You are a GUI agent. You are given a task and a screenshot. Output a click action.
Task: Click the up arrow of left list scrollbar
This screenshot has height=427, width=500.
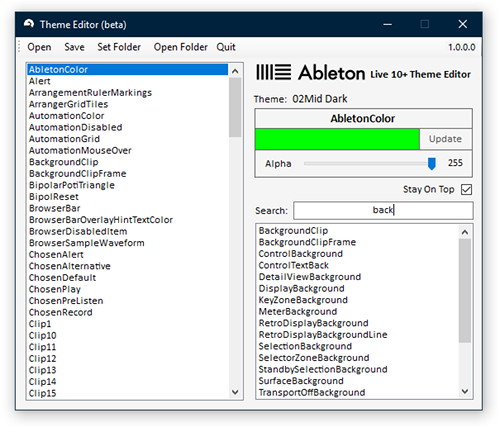[235, 71]
